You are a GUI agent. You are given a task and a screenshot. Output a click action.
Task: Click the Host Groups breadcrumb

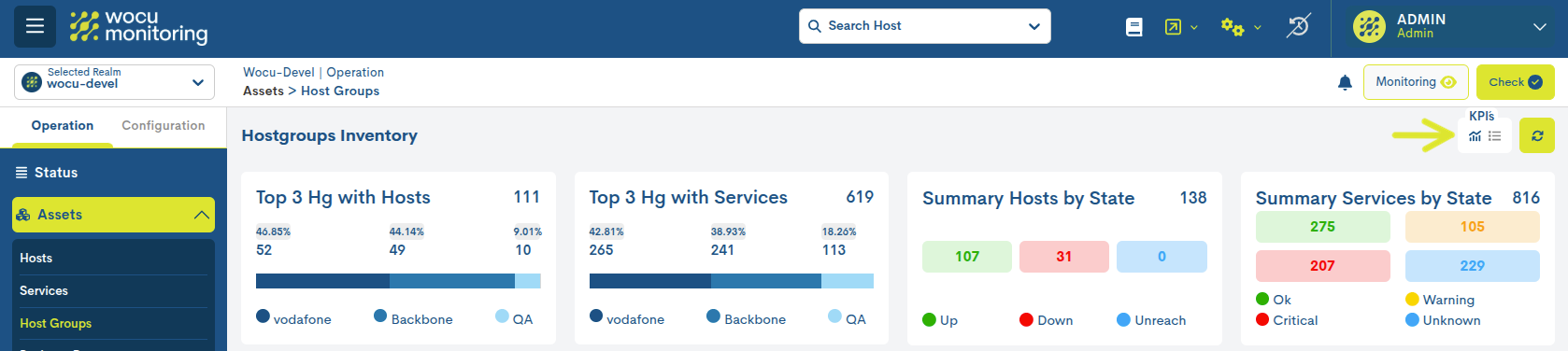pos(340,91)
